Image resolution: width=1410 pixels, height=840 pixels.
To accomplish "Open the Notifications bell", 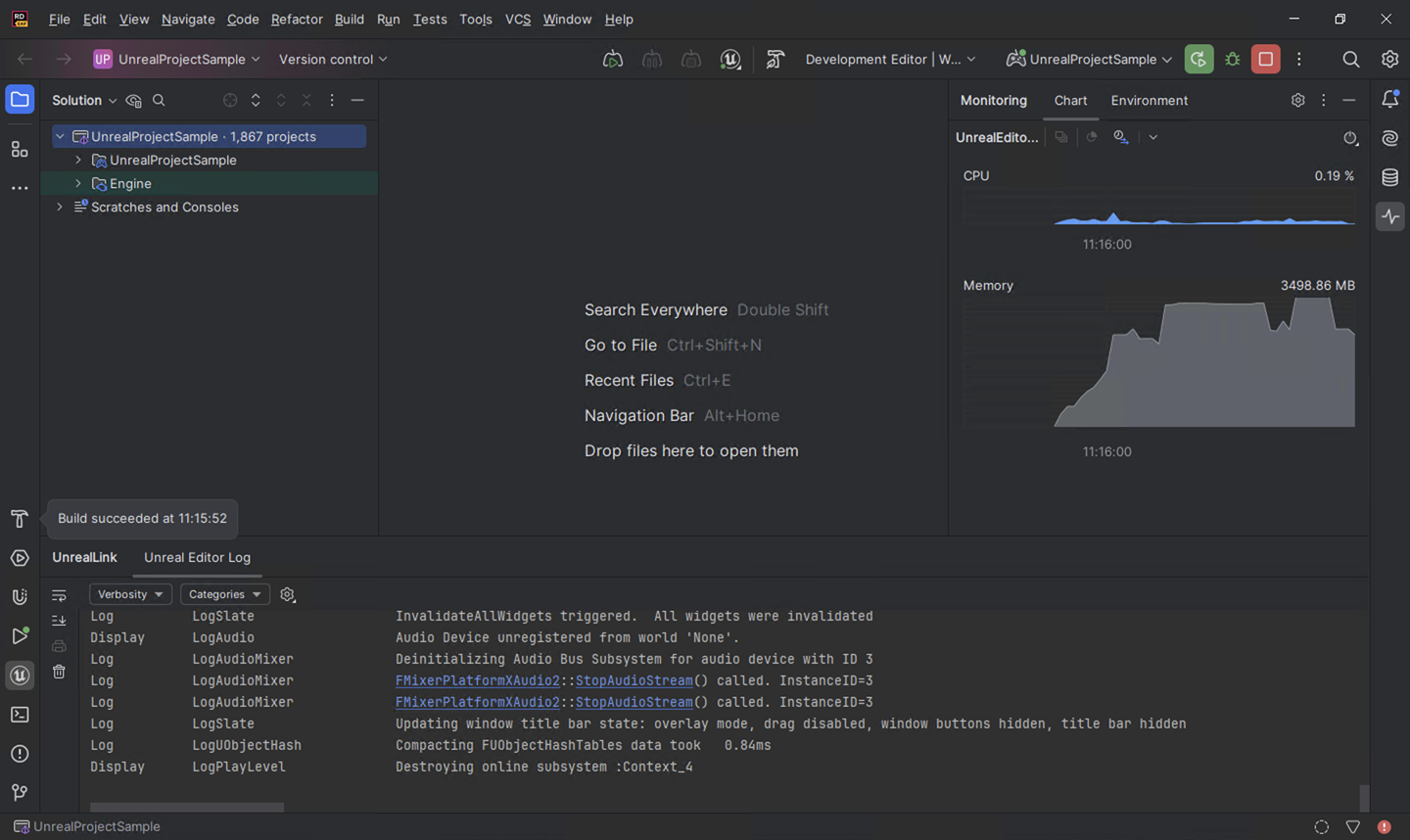I will 1389,99.
